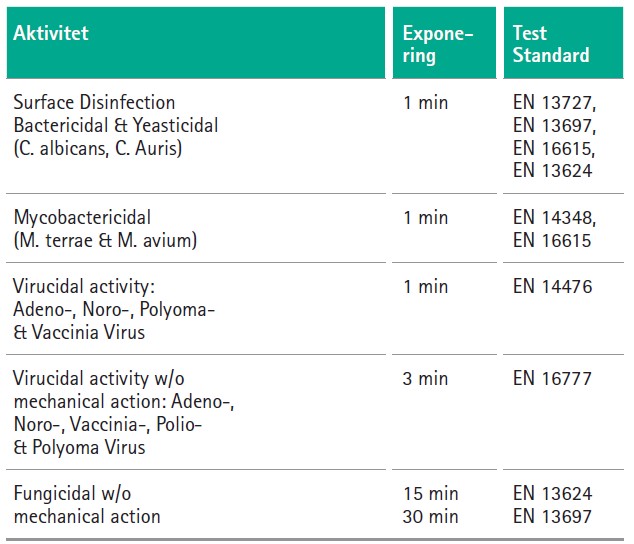The width and height of the screenshot is (634, 544).
Task: Select EN 14348 in Mycobactericidal row
Action: (554, 218)
